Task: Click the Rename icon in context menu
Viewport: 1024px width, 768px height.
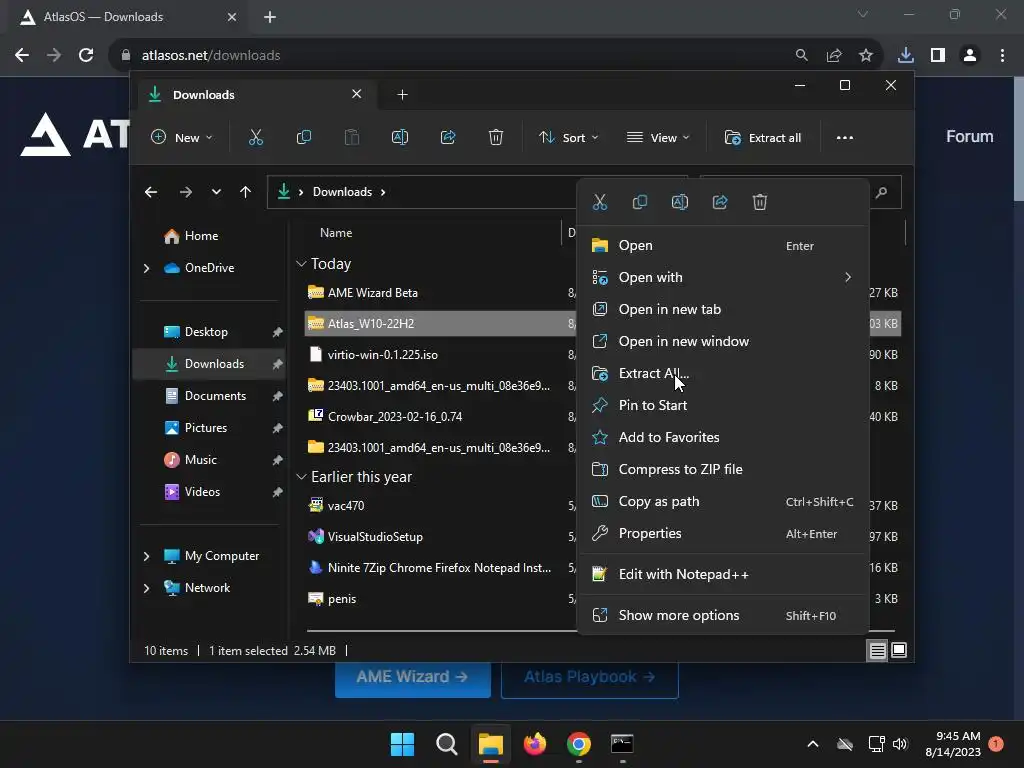Action: pos(680,202)
